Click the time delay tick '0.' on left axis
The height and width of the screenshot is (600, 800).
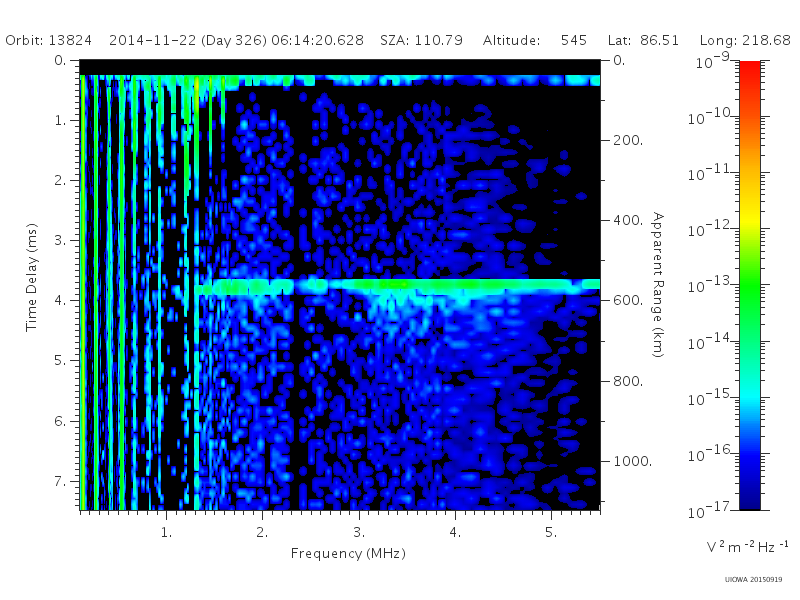click(61, 60)
